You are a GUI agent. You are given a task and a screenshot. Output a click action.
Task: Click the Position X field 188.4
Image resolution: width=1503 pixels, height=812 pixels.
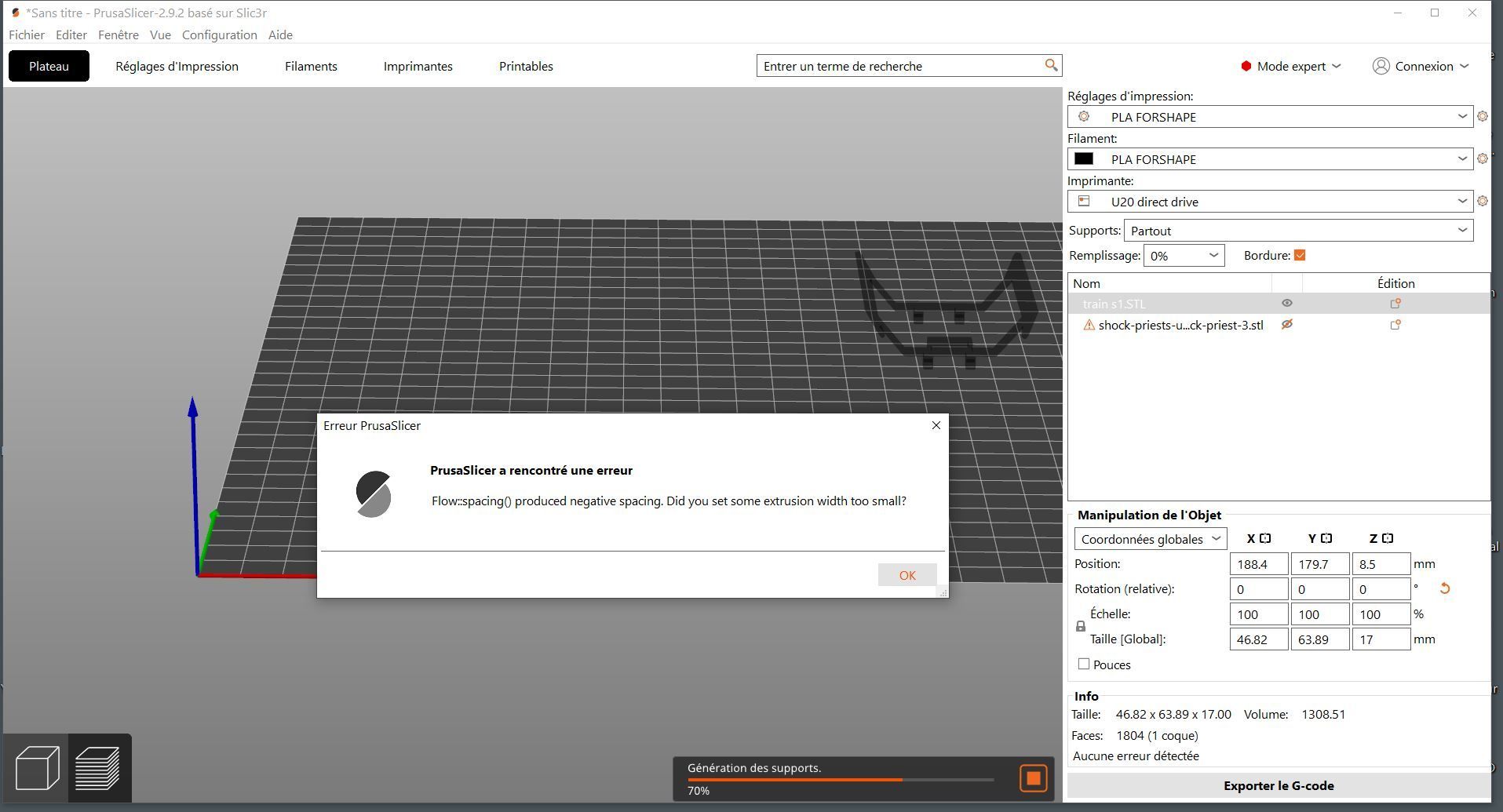click(x=1259, y=563)
